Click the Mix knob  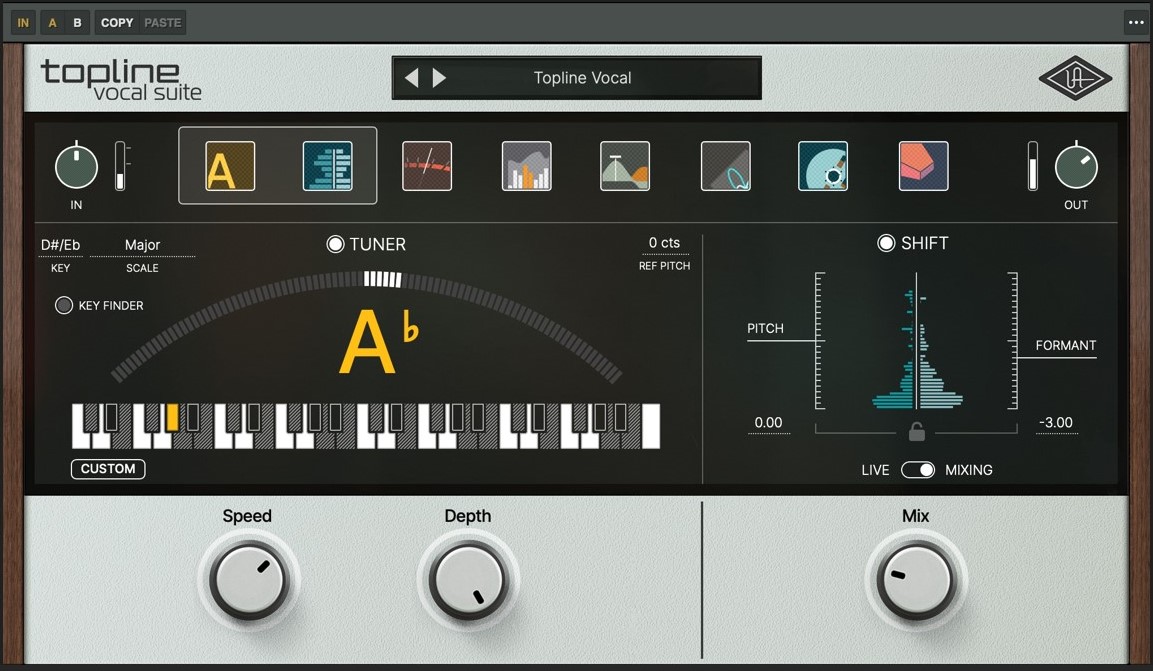915,580
